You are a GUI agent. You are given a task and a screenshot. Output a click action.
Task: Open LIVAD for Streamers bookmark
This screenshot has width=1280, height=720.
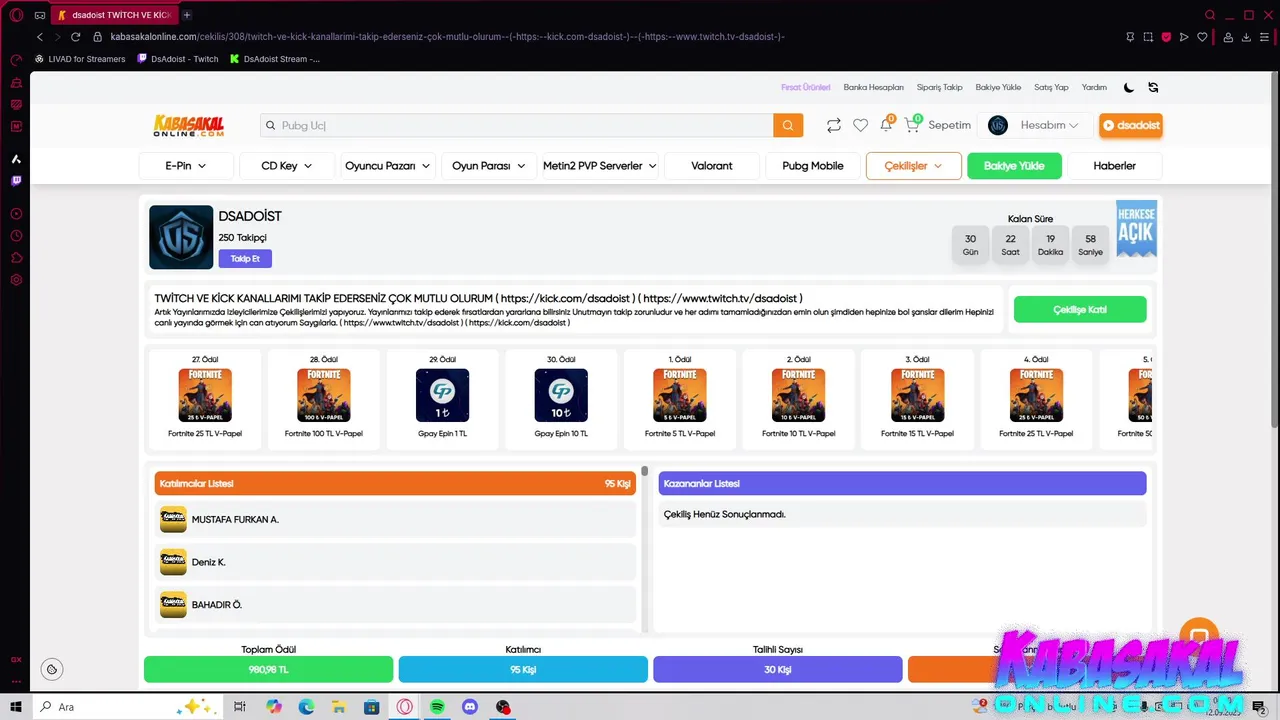click(80, 59)
